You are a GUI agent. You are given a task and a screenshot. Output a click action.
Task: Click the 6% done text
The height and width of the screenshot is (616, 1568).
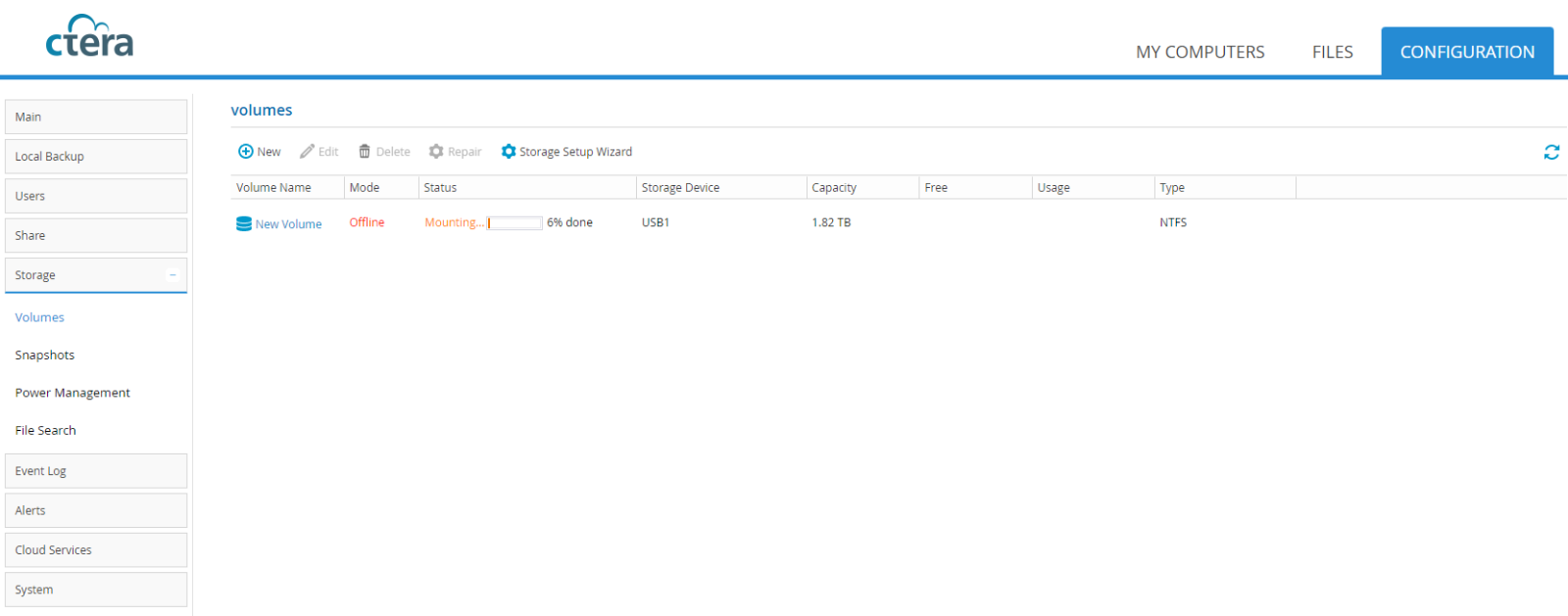tap(569, 222)
